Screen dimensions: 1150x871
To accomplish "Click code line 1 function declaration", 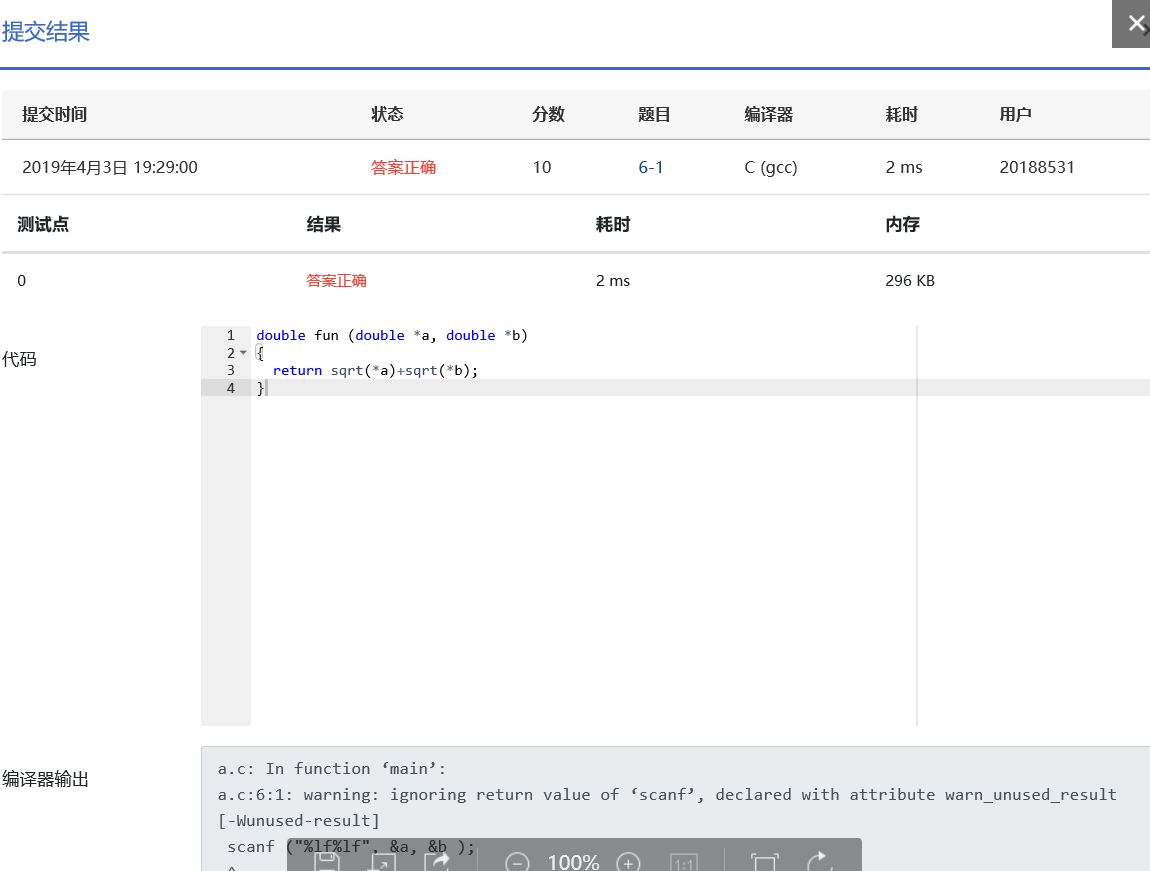I will pyautogui.click(x=392, y=335).
